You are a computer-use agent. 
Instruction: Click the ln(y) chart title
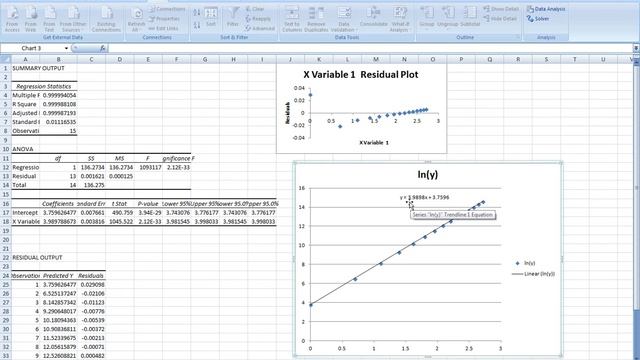point(427,174)
